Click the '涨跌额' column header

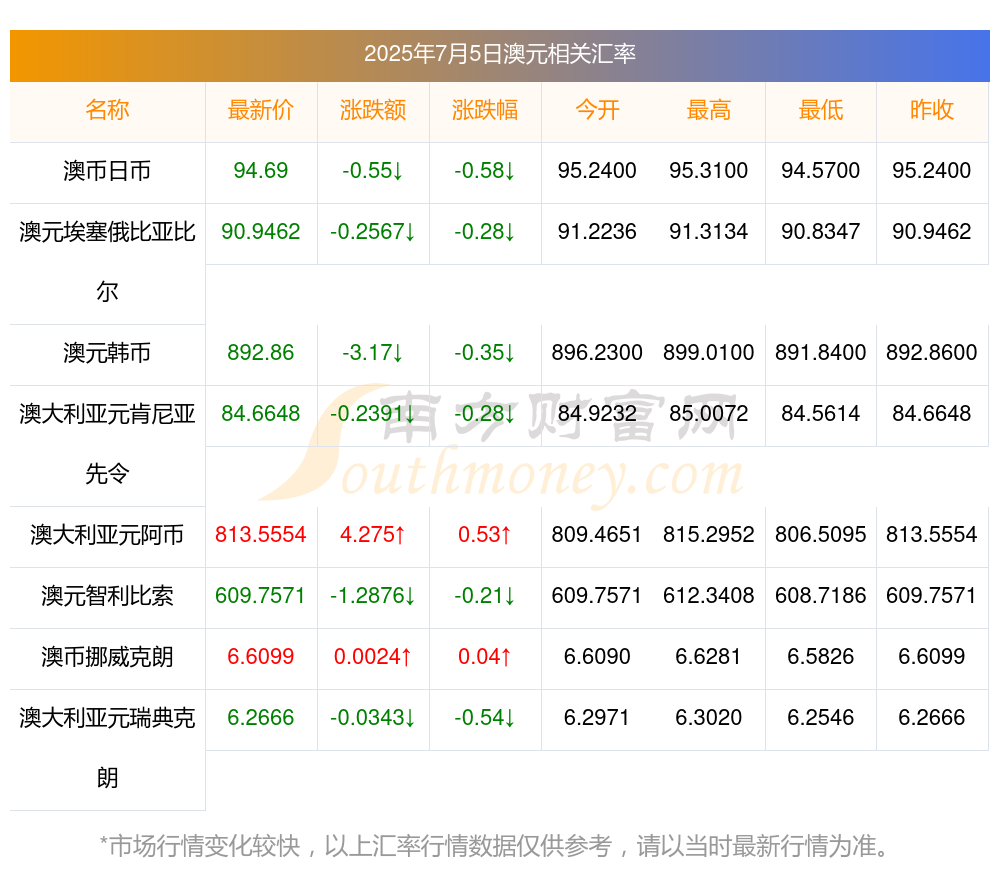(372, 110)
